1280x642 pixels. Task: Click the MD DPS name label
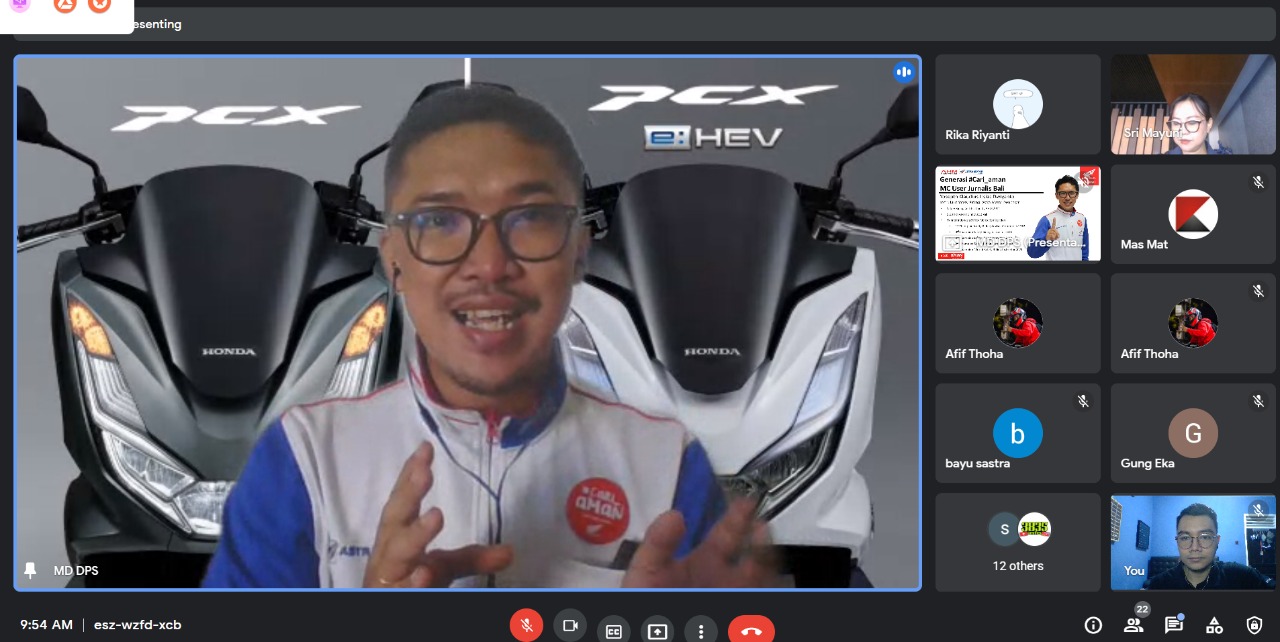coord(76,571)
